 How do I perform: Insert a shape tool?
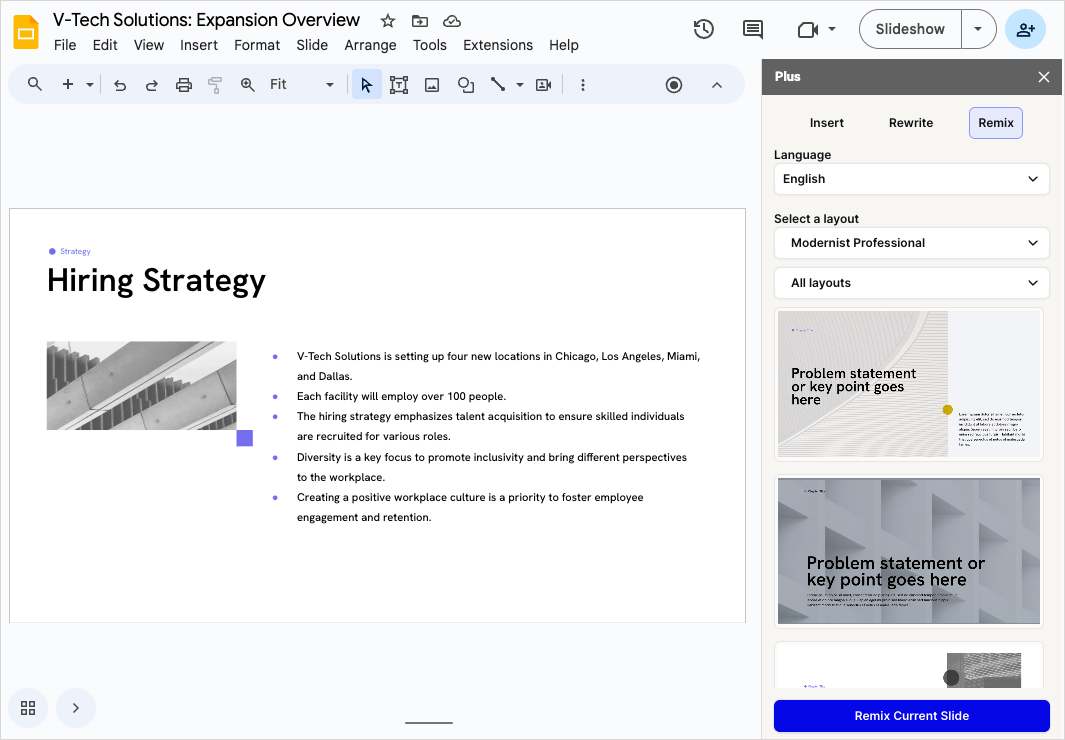click(466, 85)
